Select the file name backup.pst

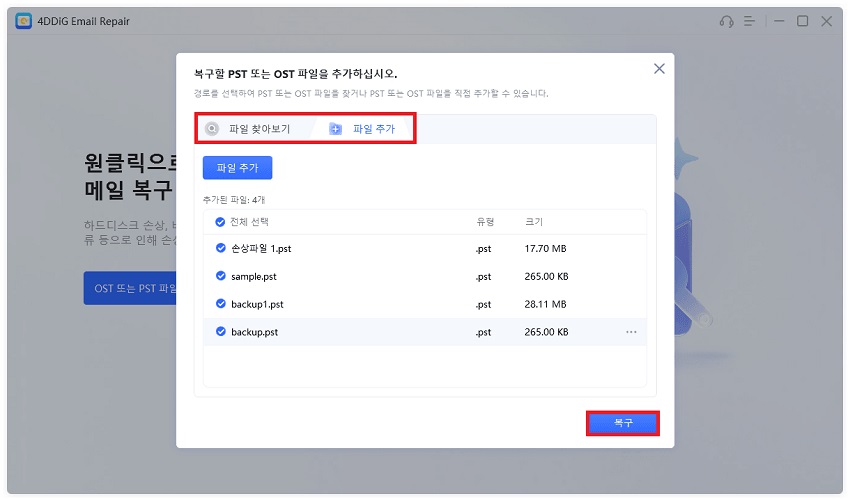254,332
